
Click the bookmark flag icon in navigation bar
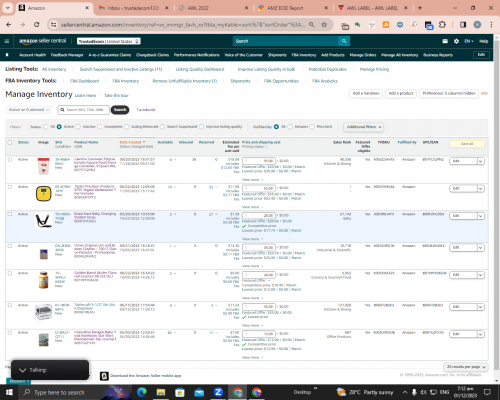7,55
